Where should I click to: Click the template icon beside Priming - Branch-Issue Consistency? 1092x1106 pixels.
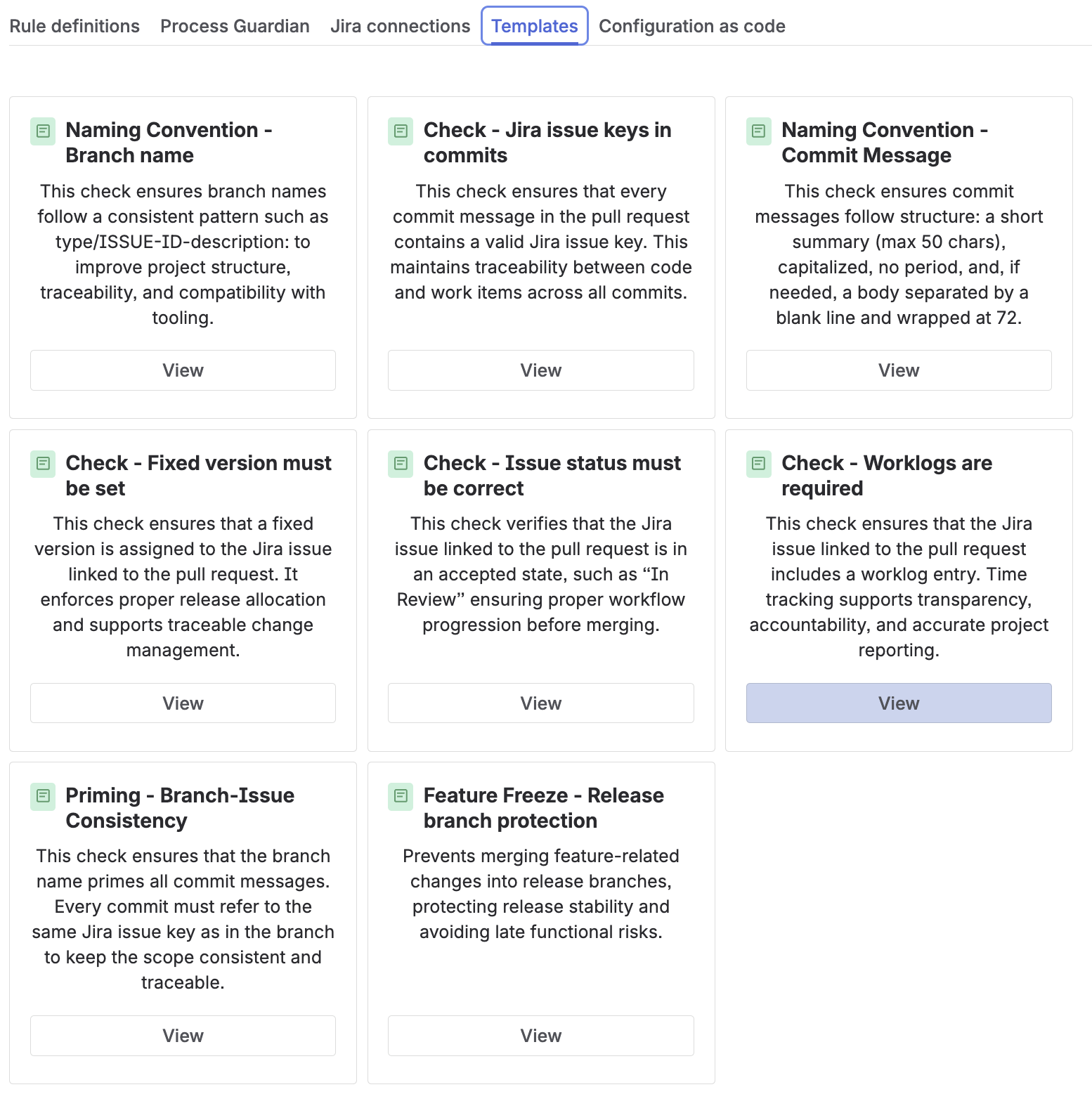coord(43,796)
